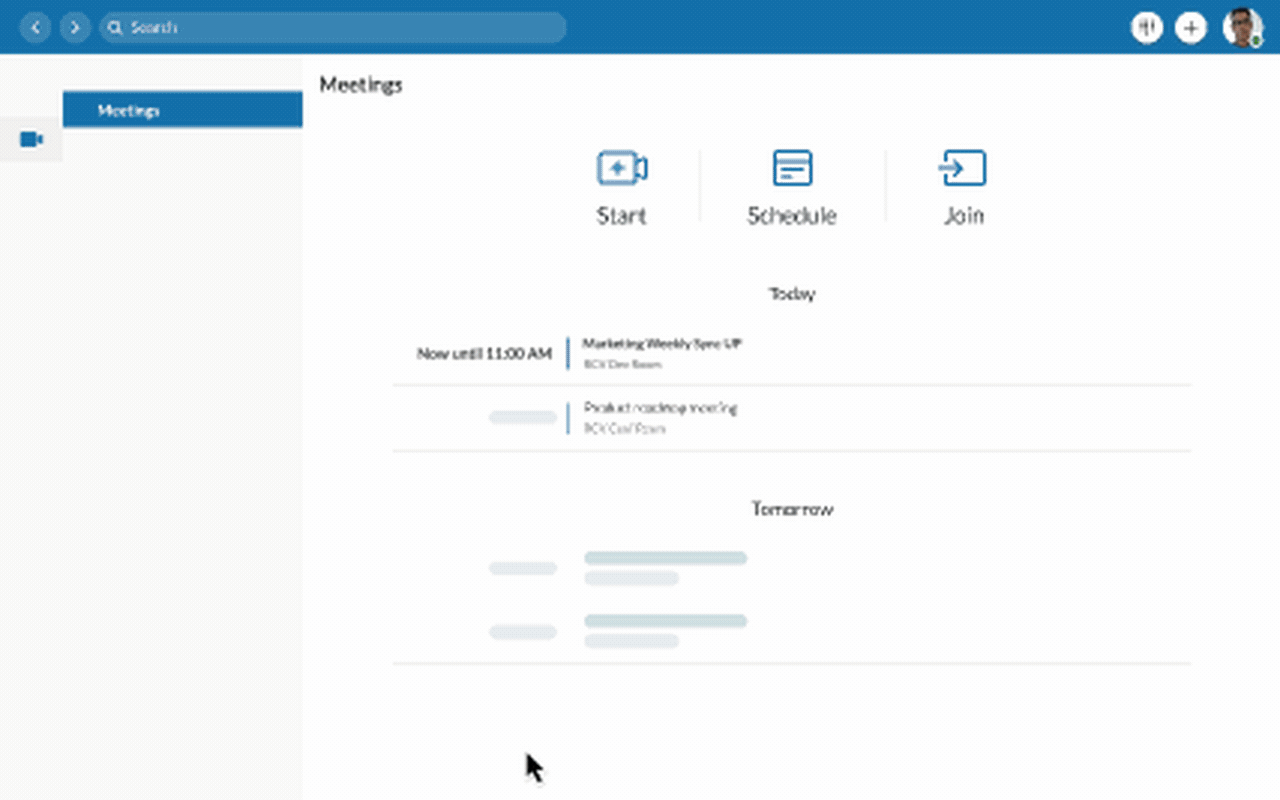This screenshot has height=800, width=1280.
Task: Click the Schedule meeting calendar icon
Action: (792, 168)
